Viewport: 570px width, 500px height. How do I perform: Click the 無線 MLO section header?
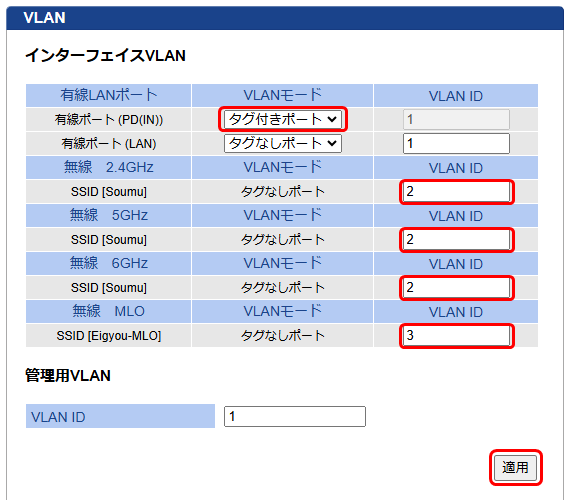pos(108,311)
